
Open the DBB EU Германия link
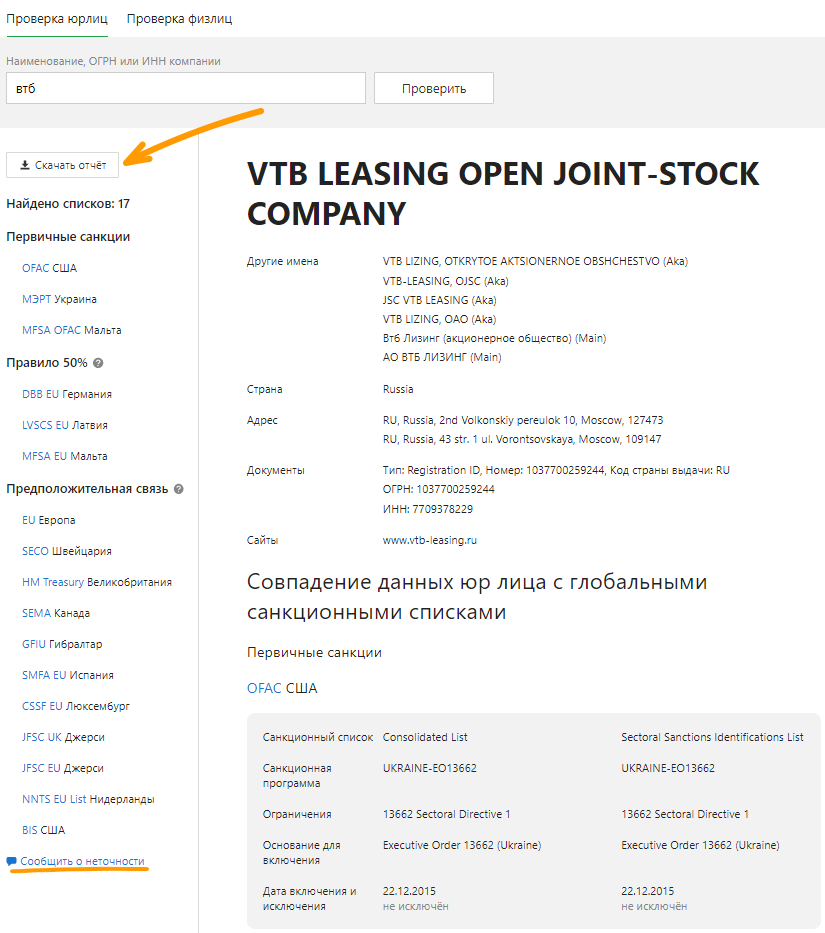67,395
